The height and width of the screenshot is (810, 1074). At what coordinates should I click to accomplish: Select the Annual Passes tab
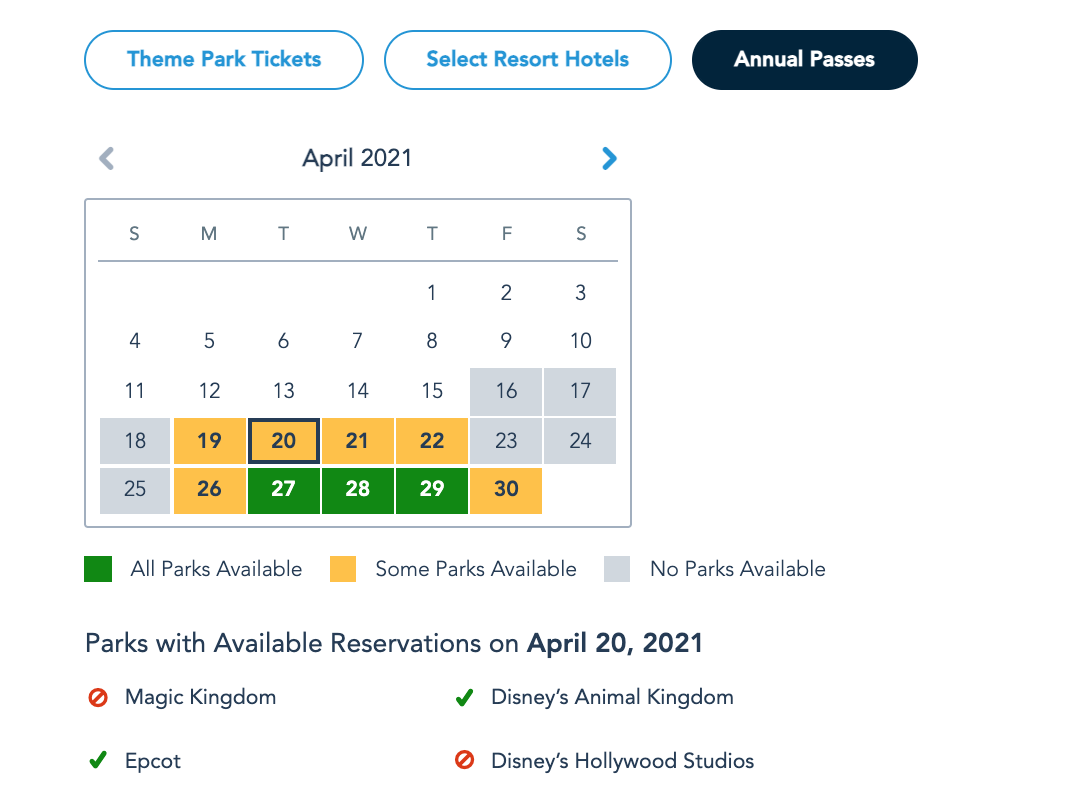tap(804, 59)
